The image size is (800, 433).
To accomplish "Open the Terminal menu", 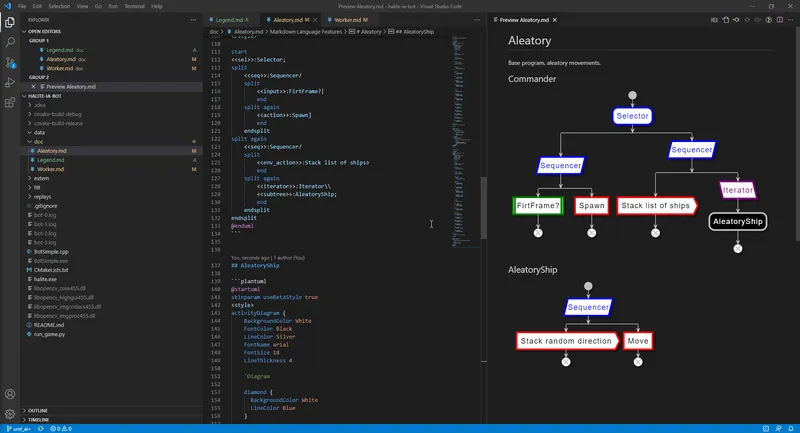I will coord(134,6).
